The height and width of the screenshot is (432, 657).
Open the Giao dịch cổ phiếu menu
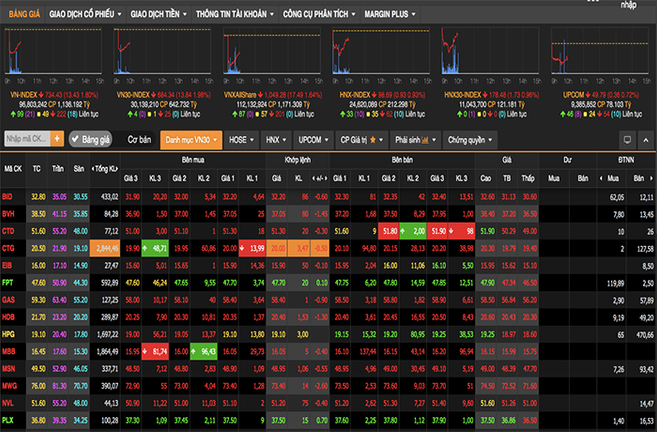[x=83, y=15]
